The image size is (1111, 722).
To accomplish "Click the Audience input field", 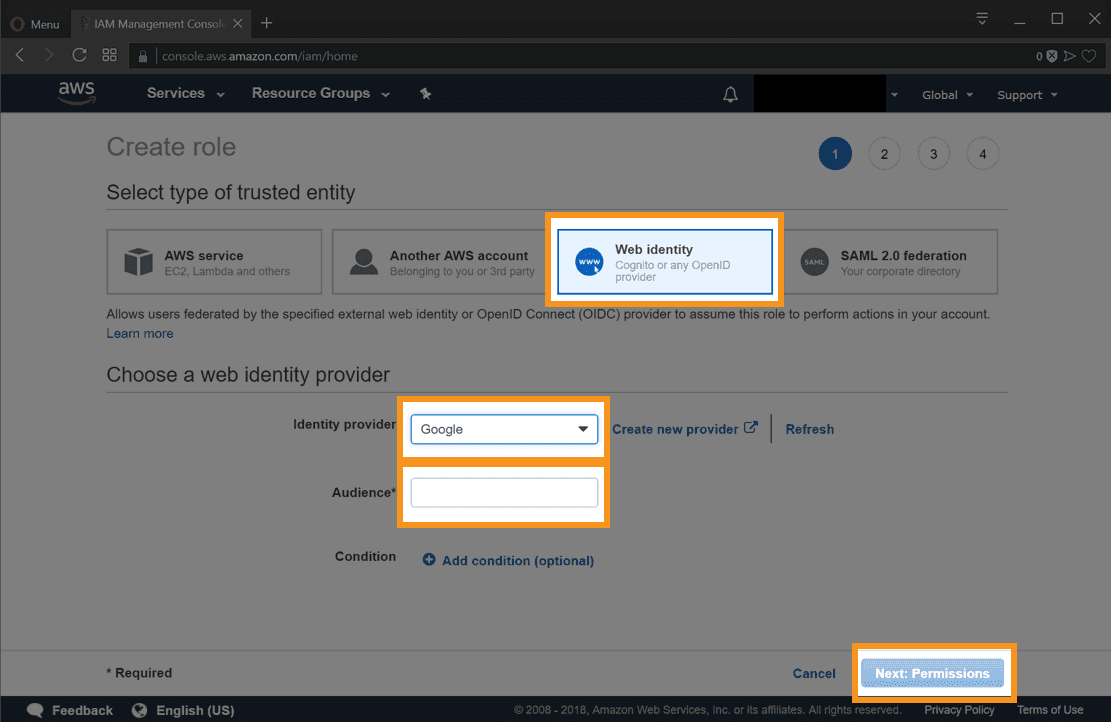I will click(x=504, y=493).
